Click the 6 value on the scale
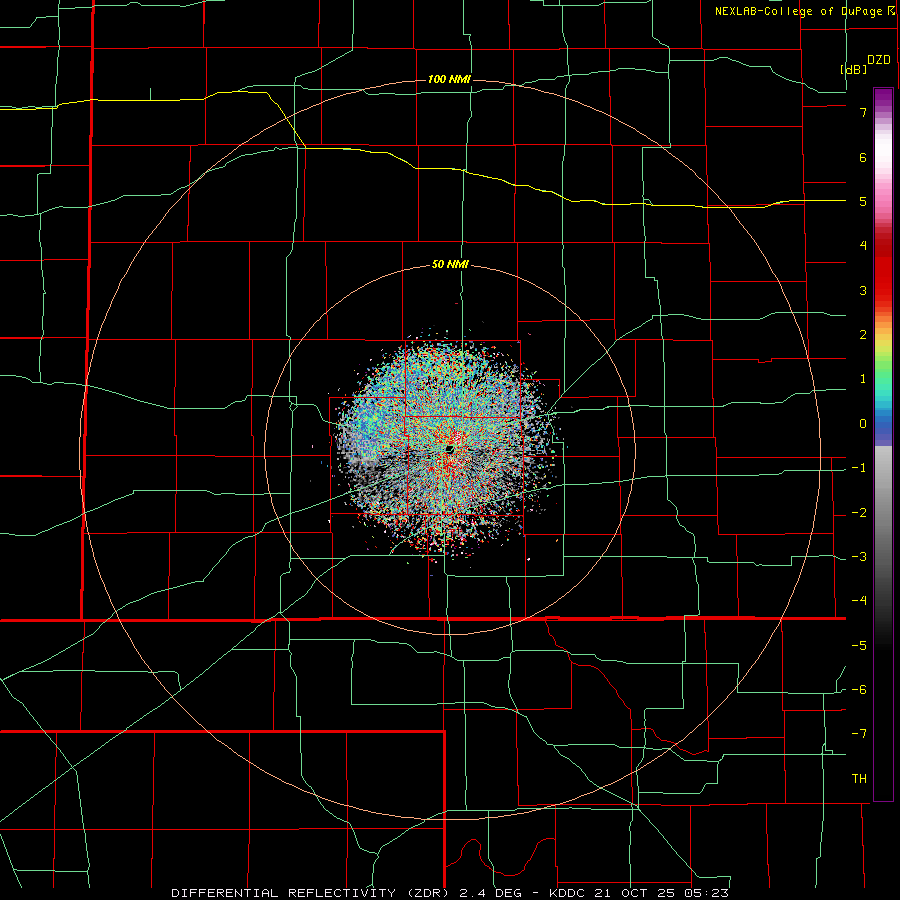900x900 pixels. 863,157
